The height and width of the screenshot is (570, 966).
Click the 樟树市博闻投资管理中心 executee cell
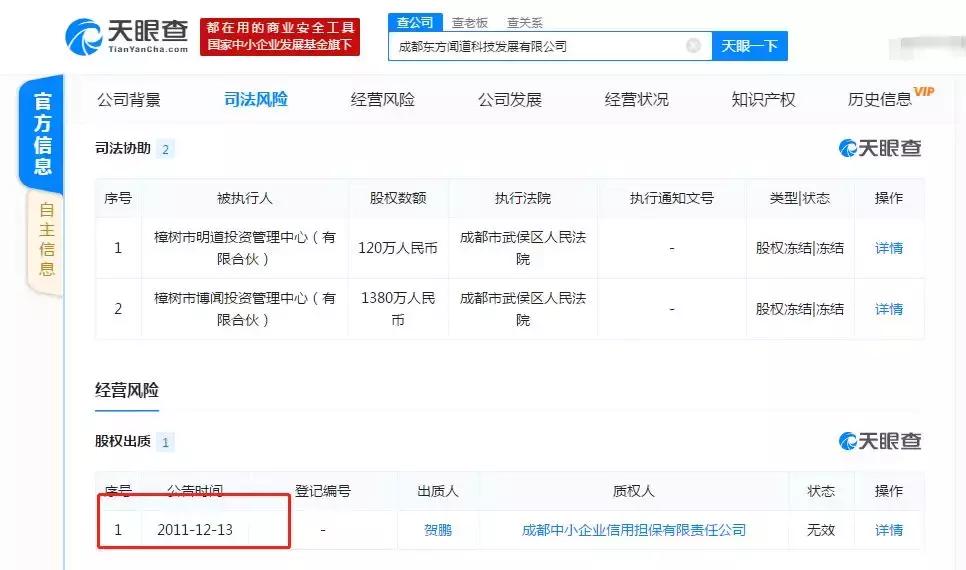pos(245,309)
